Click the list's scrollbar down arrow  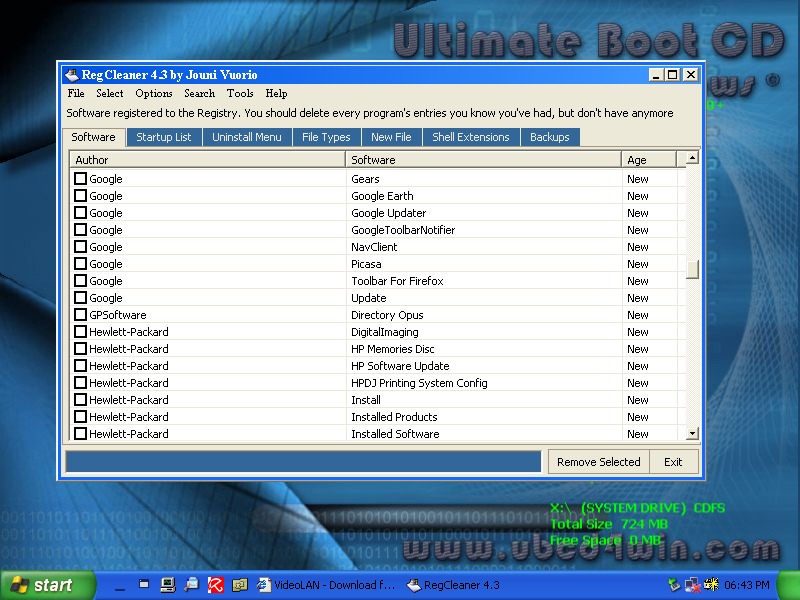(692, 434)
